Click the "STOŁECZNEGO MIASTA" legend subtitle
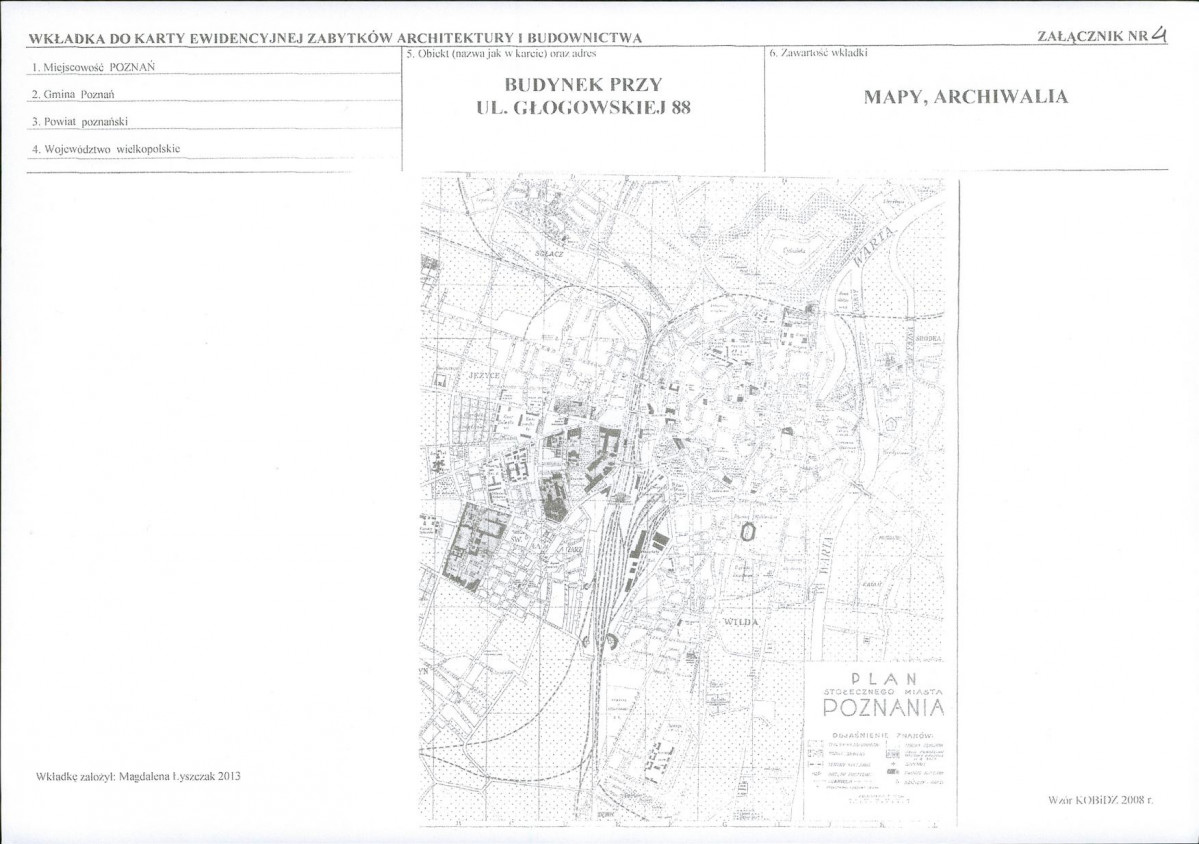The height and width of the screenshot is (844, 1199). pos(884,691)
